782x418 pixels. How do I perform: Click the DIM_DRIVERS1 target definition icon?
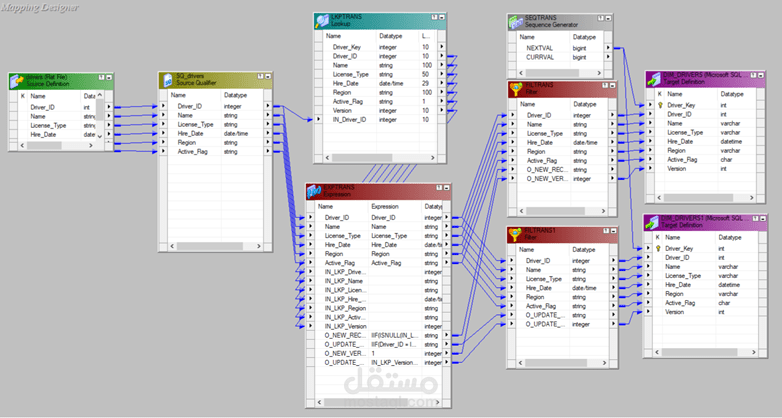(651, 222)
